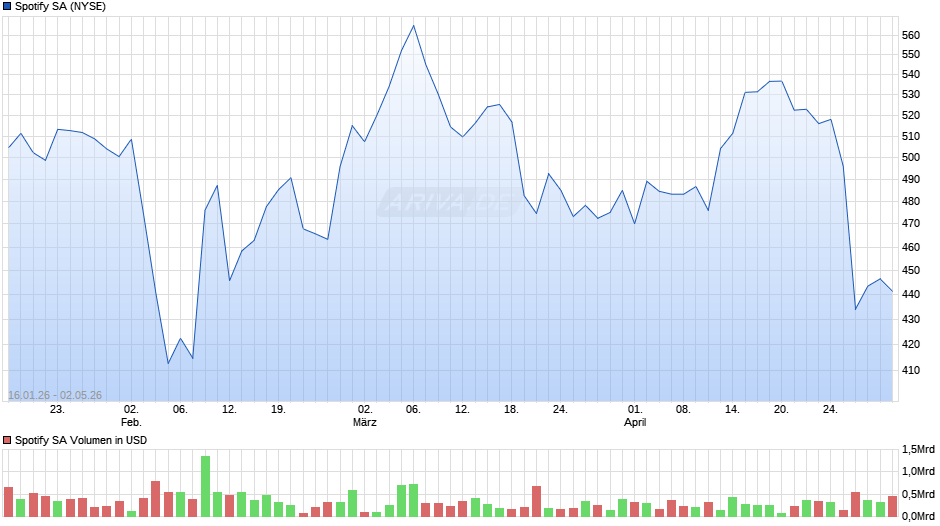The height and width of the screenshot is (526, 940).
Task: Click the '23.' date axis label
Action: pyautogui.click(x=57, y=410)
